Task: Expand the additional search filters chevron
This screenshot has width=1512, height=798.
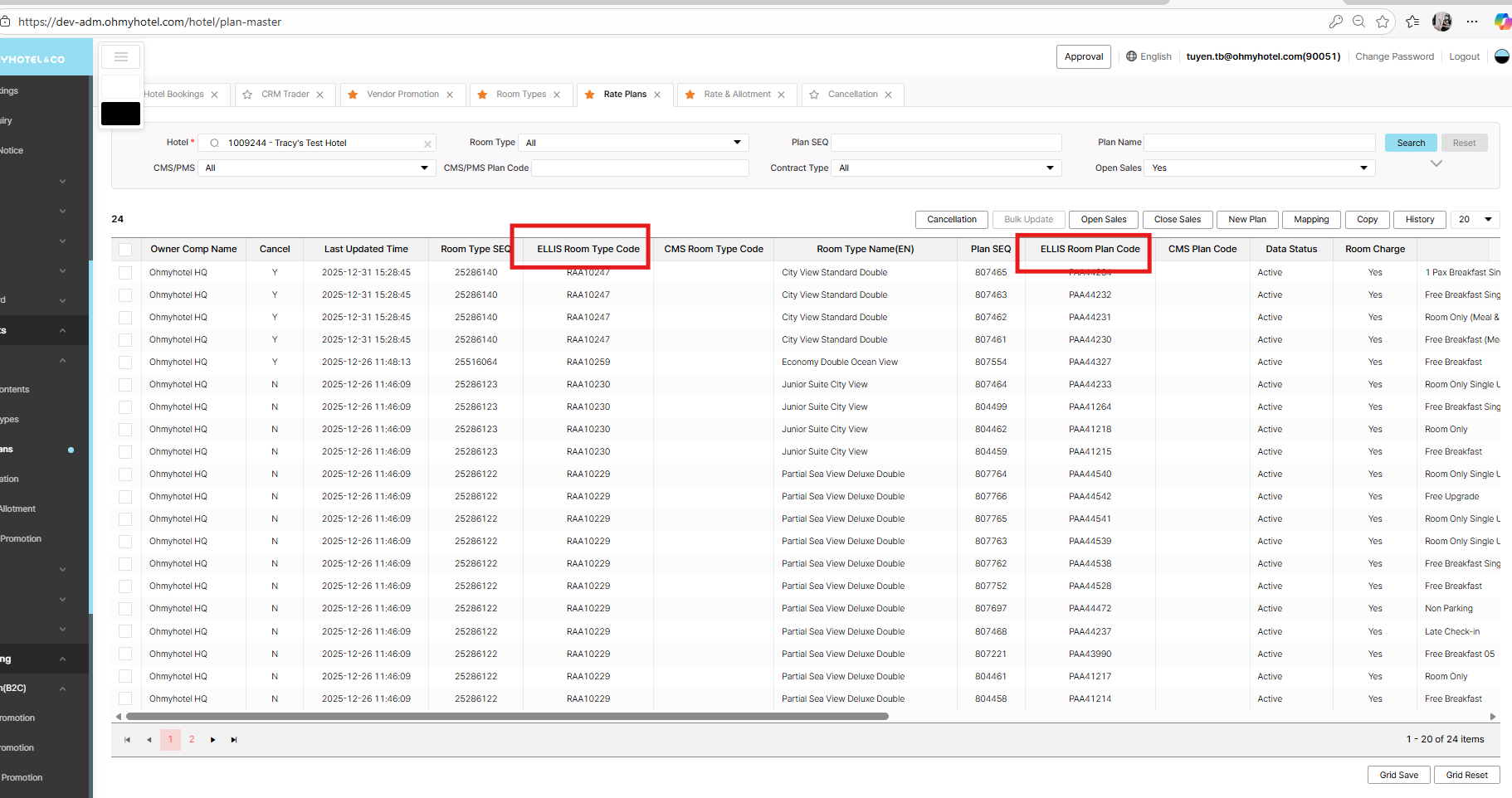Action: tap(1436, 163)
